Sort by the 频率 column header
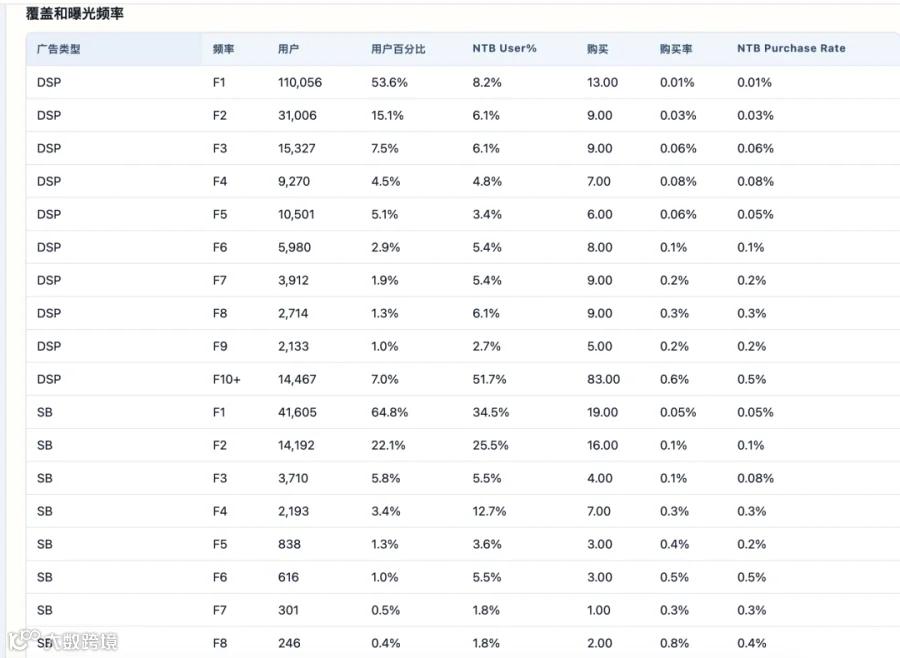 click(x=223, y=49)
